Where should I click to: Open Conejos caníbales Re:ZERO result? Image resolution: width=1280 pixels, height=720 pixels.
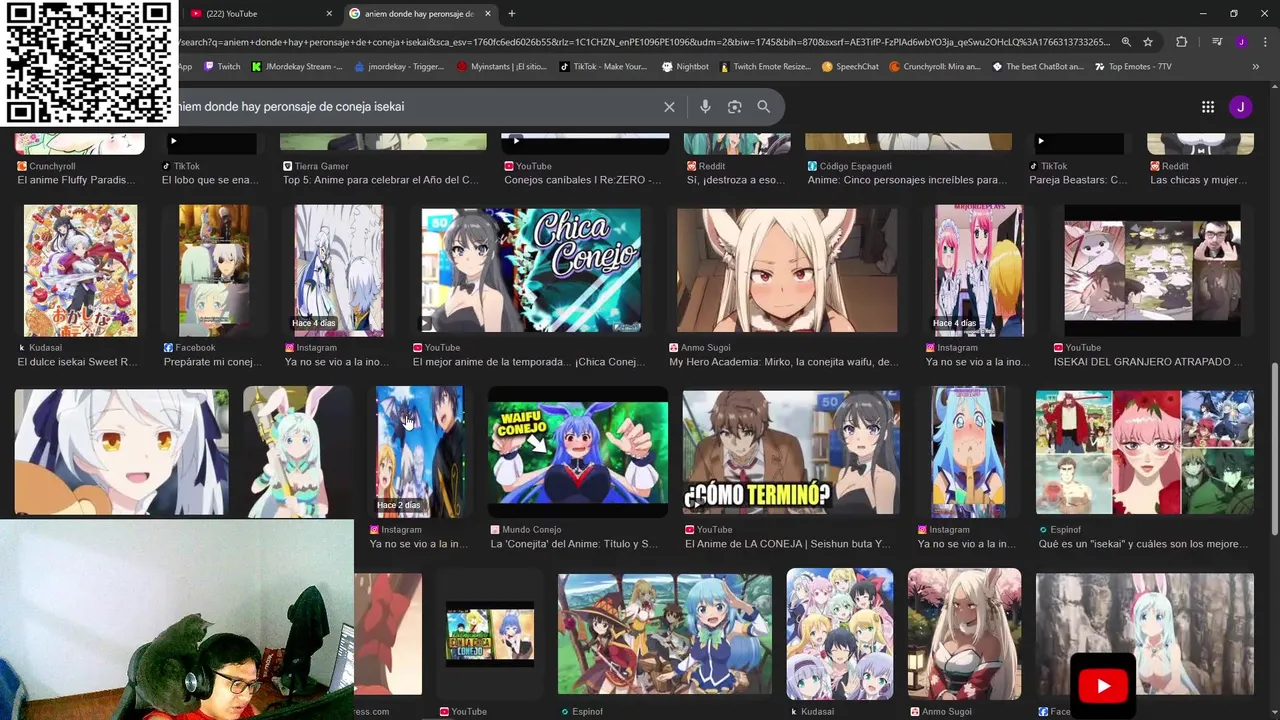tap(583, 180)
